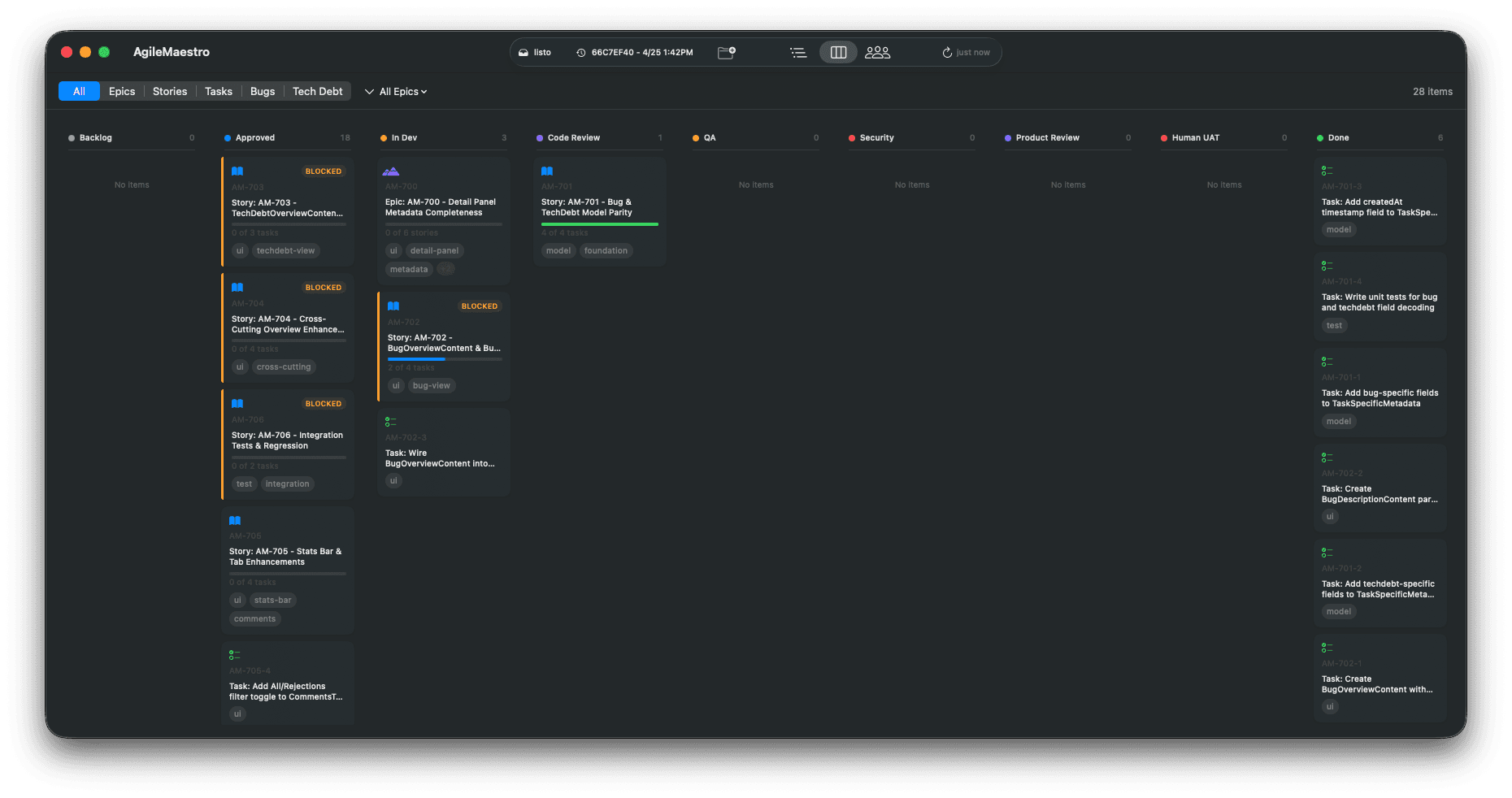Click the Code Review column header
The height and width of the screenshot is (798, 1512).
coord(600,138)
